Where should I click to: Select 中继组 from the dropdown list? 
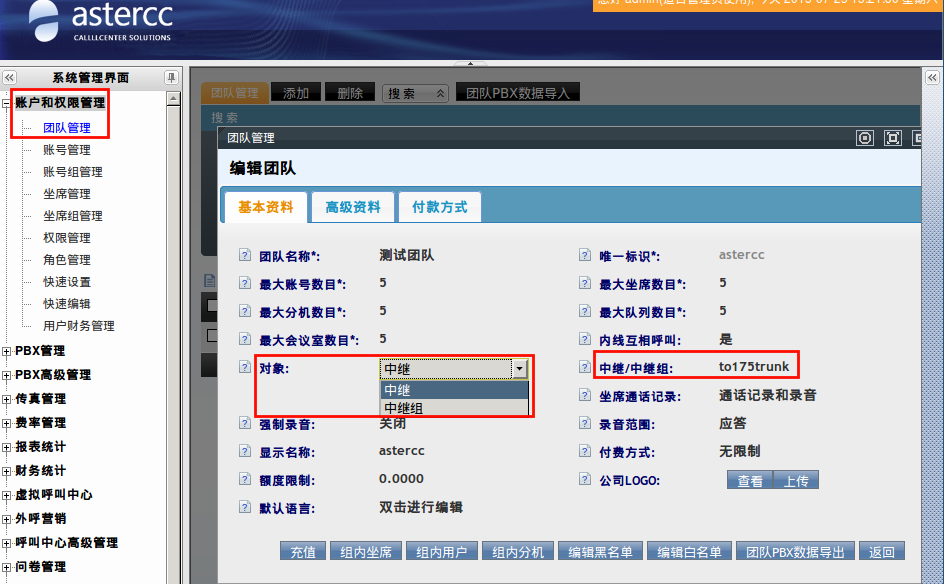tap(403, 408)
